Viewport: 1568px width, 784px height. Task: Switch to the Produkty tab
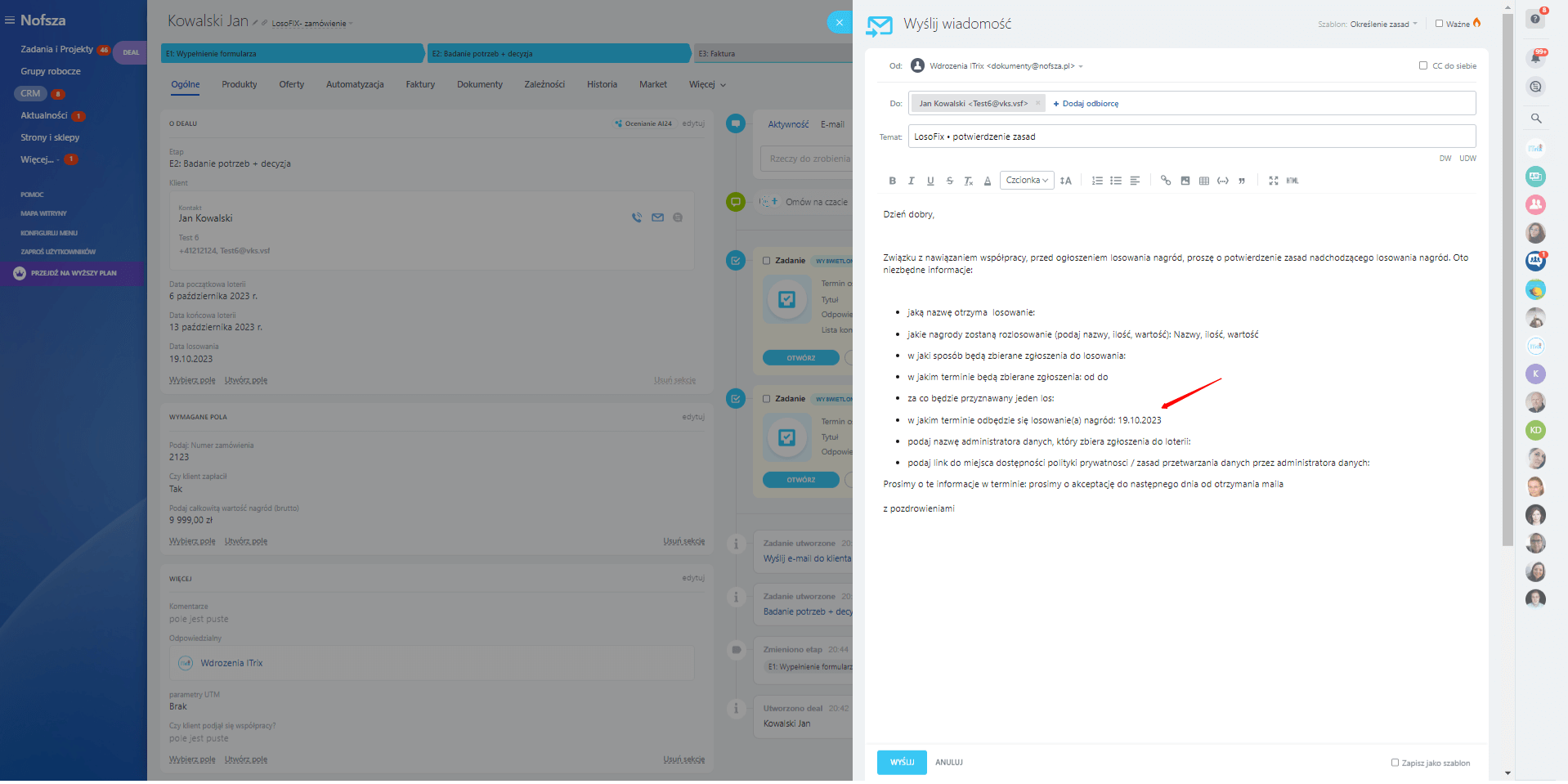pyautogui.click(x=239, y=84)
